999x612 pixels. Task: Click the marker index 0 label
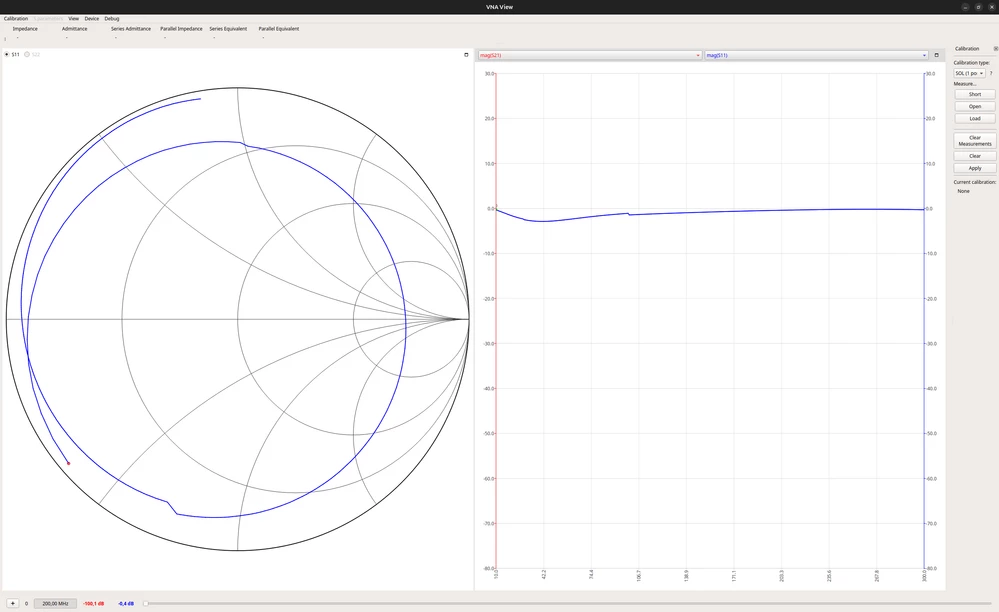[x=26, y=604]
